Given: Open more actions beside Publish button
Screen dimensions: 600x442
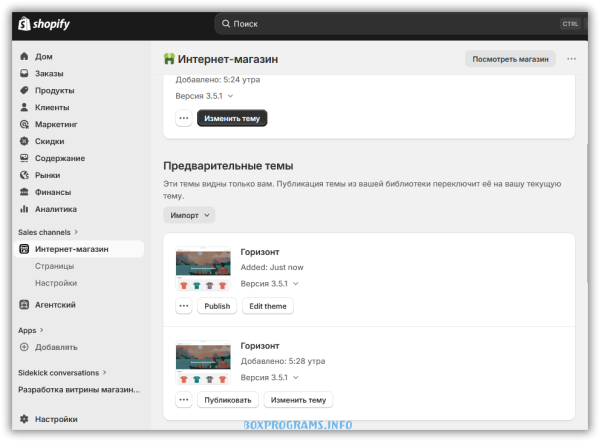Looking at the screenshot, I should (184, 306).
